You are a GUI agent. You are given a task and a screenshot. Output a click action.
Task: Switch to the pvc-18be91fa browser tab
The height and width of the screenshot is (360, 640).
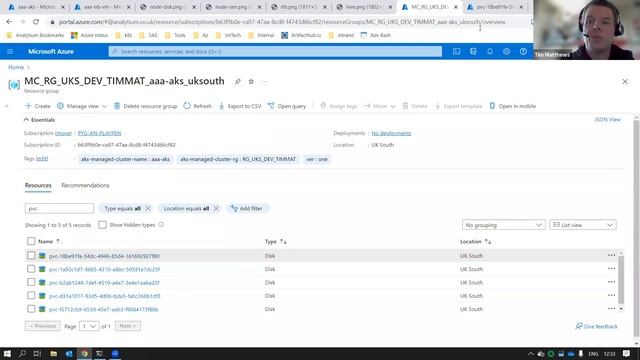coord(496,7)
